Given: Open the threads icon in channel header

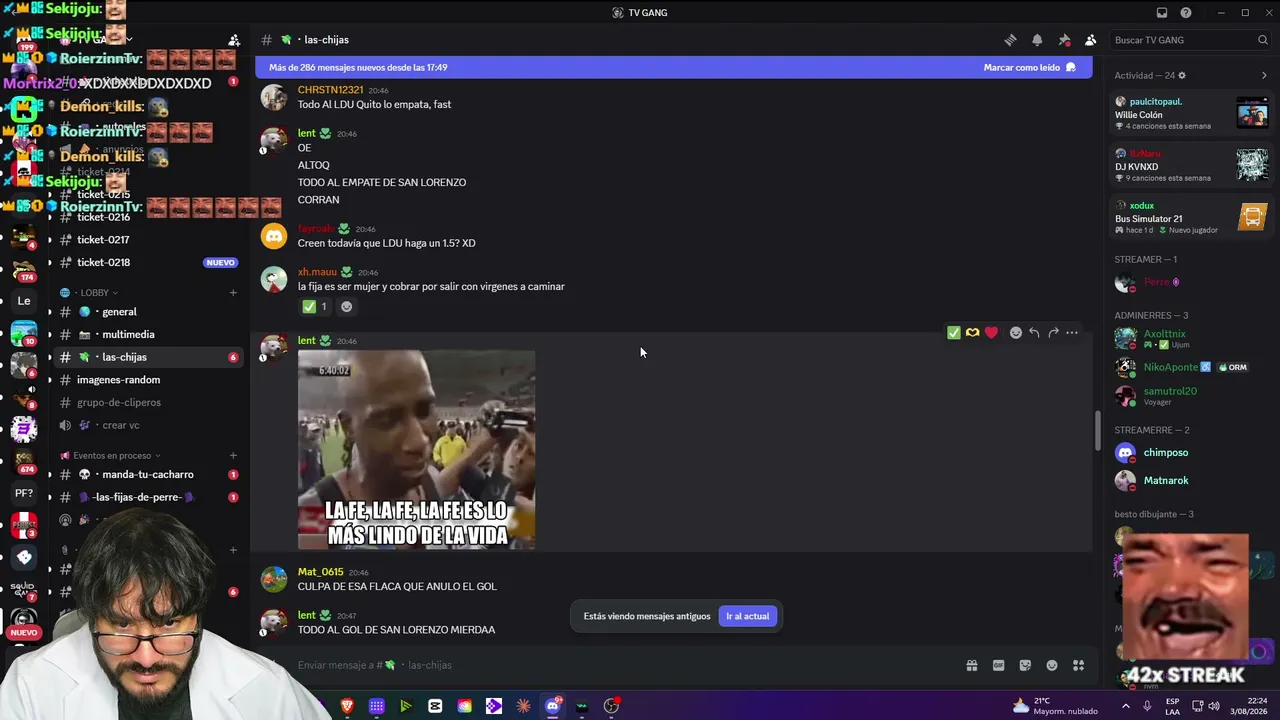Looking at the screenshot, I should (1010, 40).
